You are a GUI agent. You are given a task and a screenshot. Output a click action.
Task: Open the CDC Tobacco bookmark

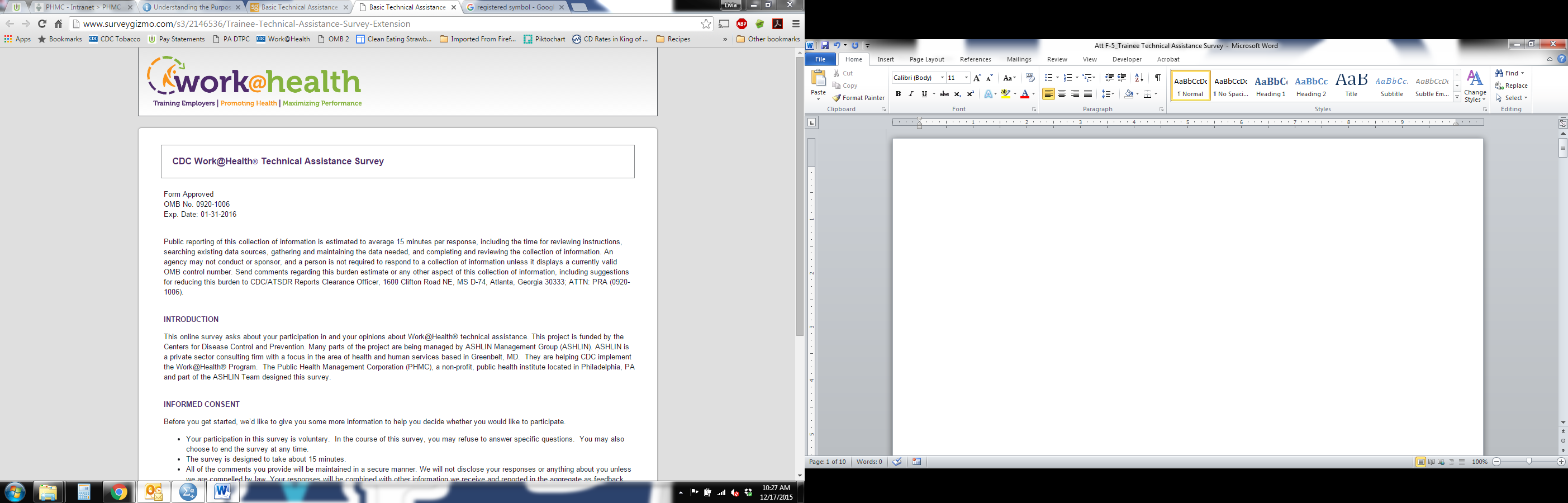(x=115, y=39)
